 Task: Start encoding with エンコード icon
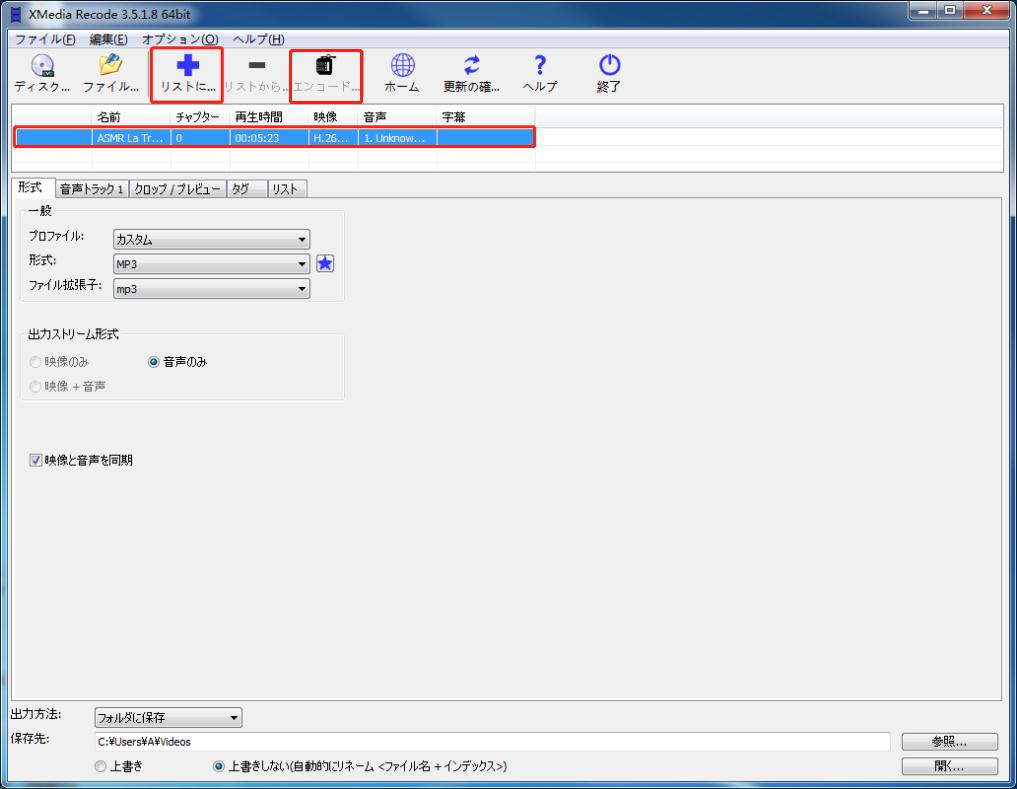coord(326,75)
